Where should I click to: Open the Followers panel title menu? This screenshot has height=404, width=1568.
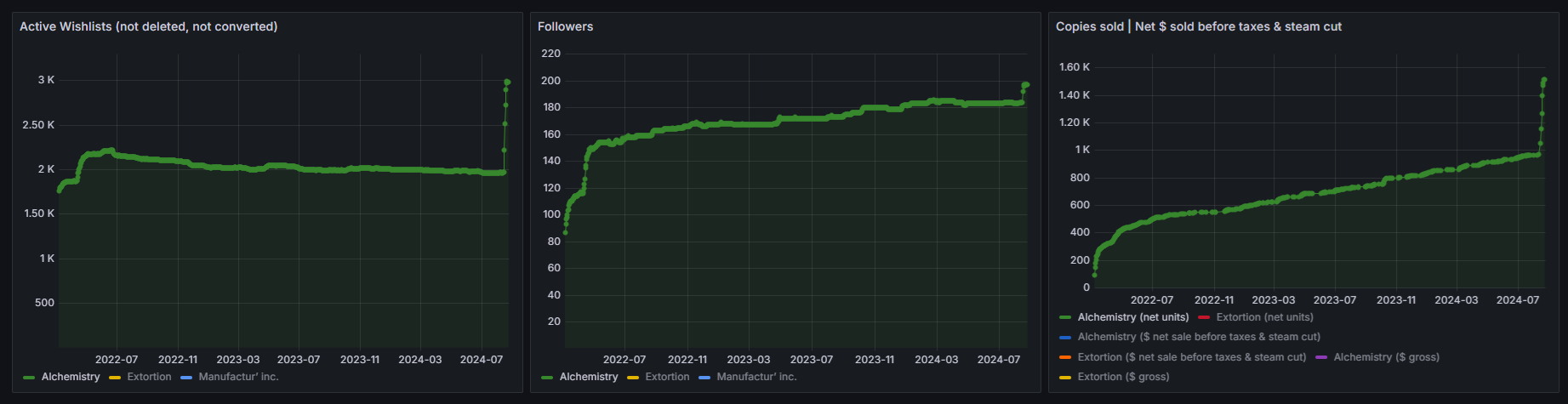[566, 26]
